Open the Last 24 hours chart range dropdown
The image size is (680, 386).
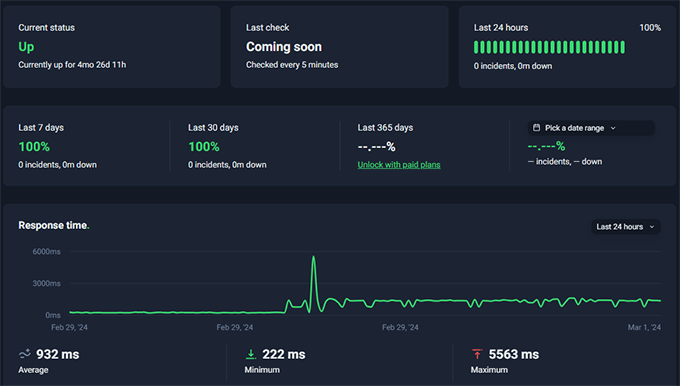[x=626, y=226]
